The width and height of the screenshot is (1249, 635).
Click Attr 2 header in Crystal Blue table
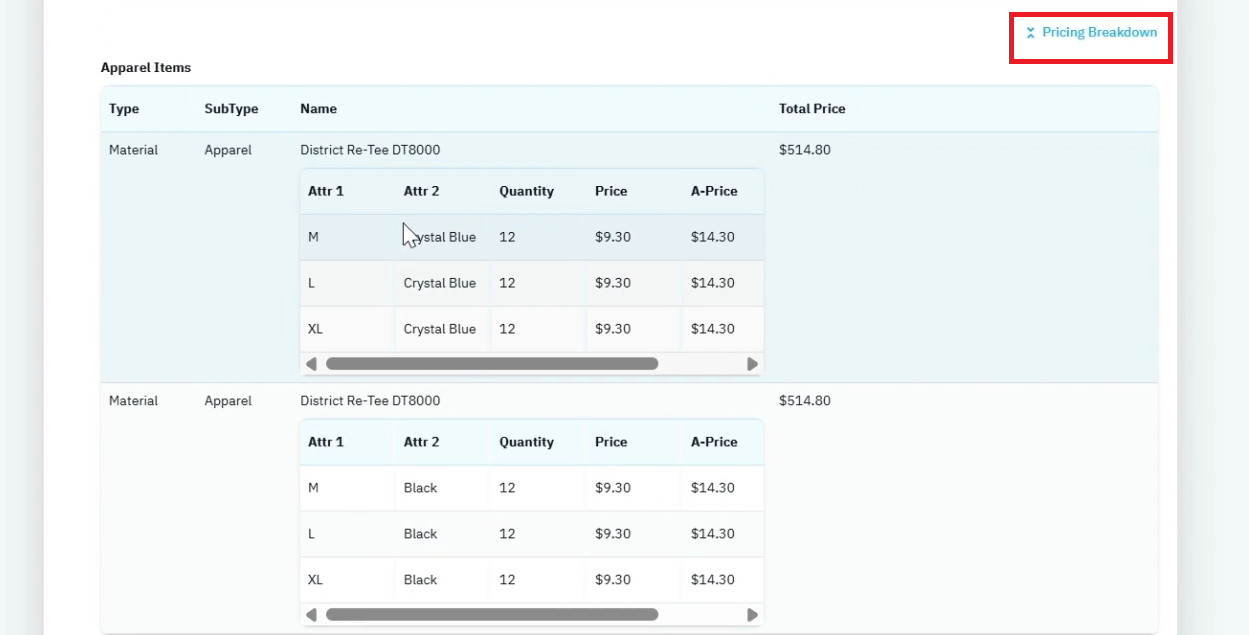[x=421, y=191]
